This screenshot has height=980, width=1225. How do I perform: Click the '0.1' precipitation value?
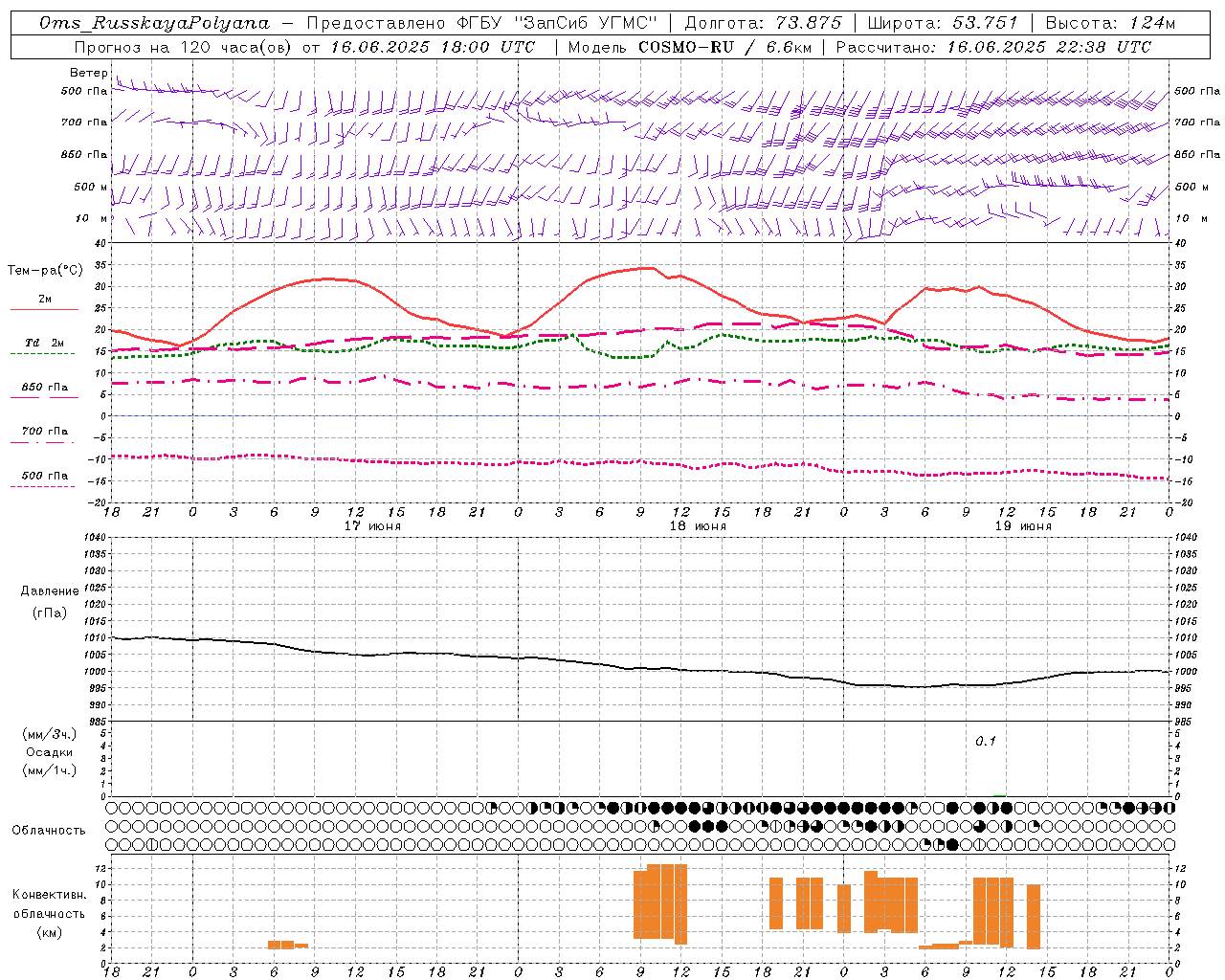click(986, 741)
